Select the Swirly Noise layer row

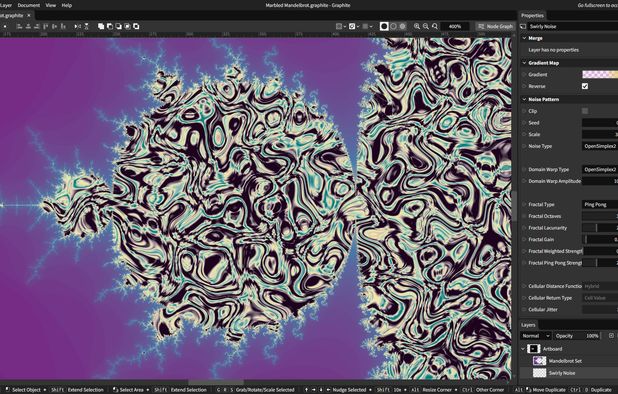click(569, 373)
